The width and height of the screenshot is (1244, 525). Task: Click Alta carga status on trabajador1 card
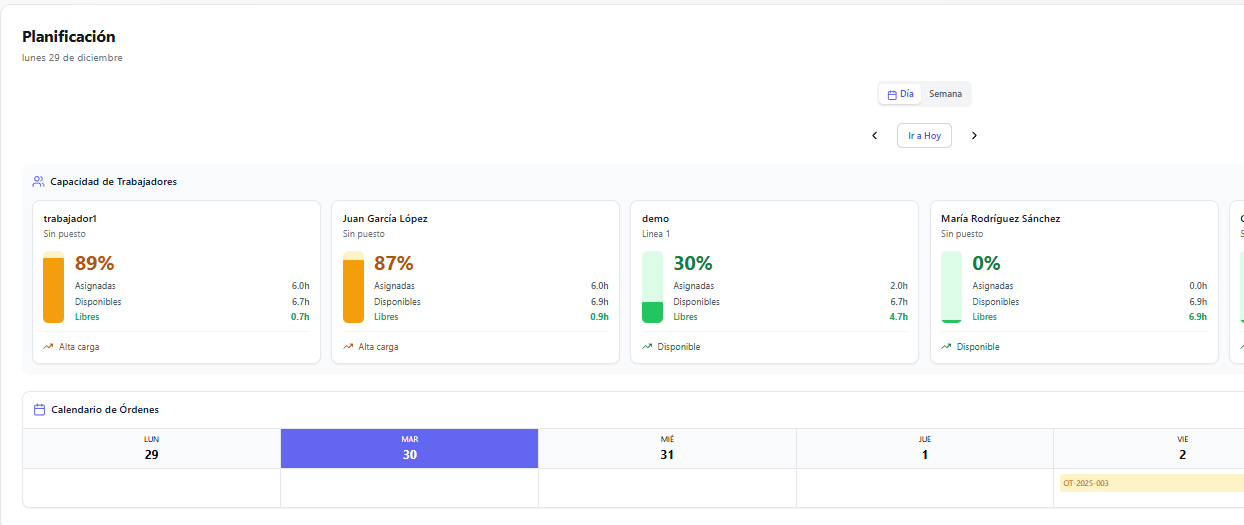(79, 347)
